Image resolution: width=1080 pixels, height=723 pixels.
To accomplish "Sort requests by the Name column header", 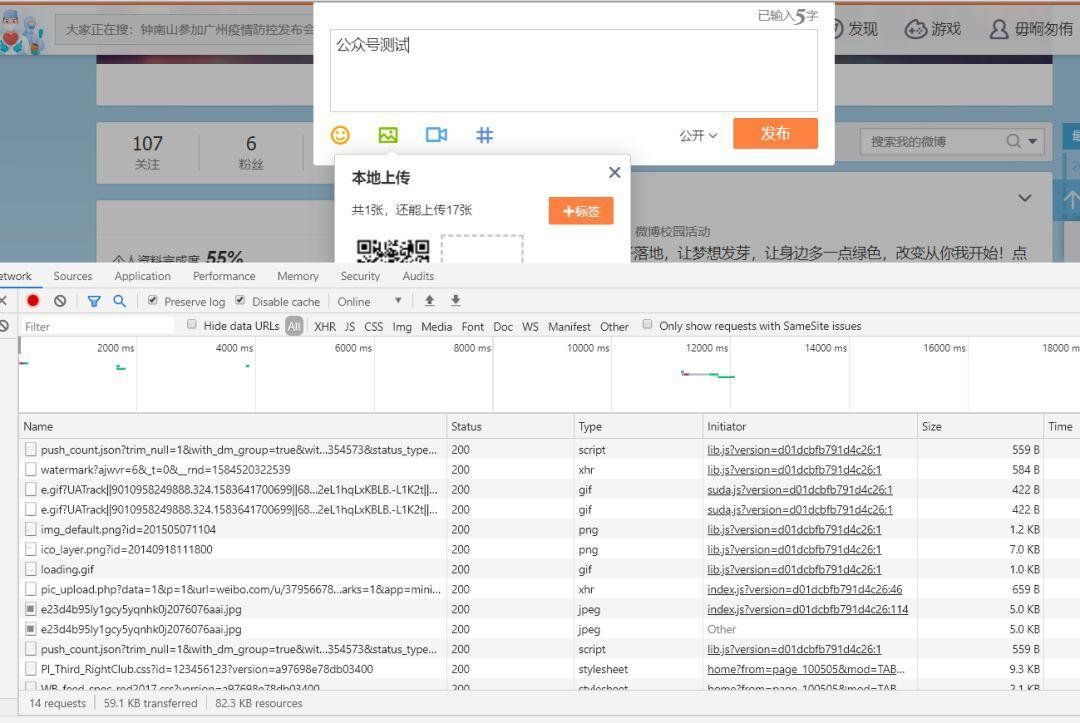I will tap(233, 426).
